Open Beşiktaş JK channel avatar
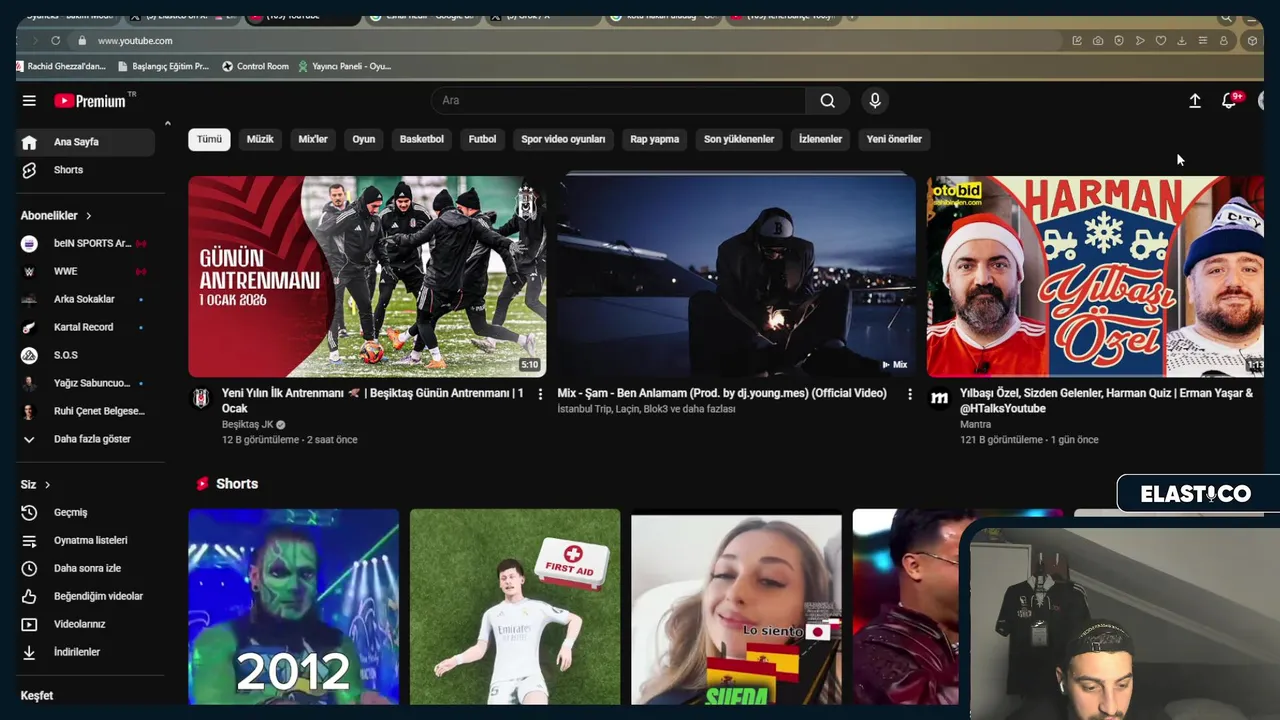The height and width of the screenshot is (720, 1280). point(200,398)
